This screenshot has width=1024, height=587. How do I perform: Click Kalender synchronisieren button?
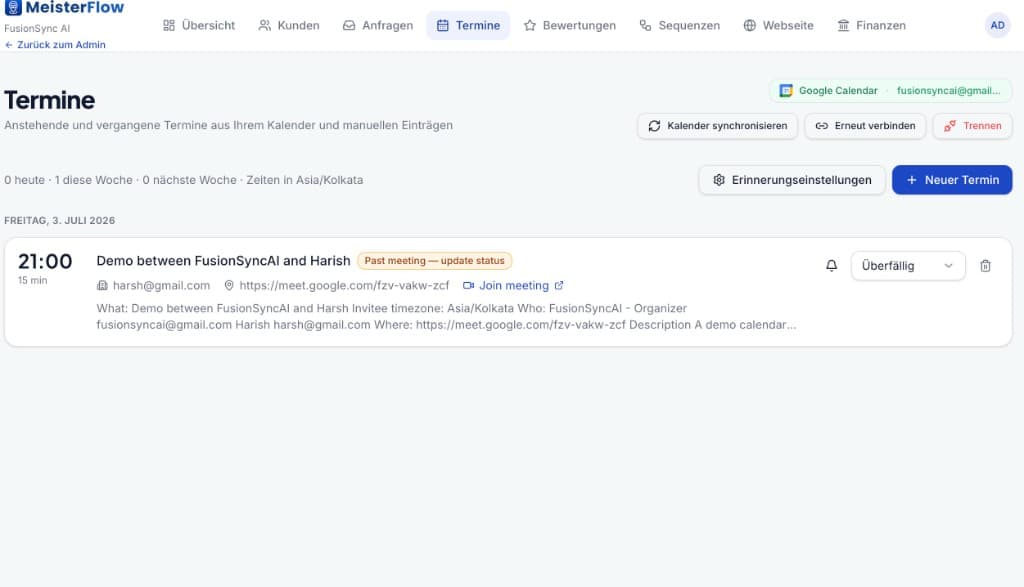(718, 126)
